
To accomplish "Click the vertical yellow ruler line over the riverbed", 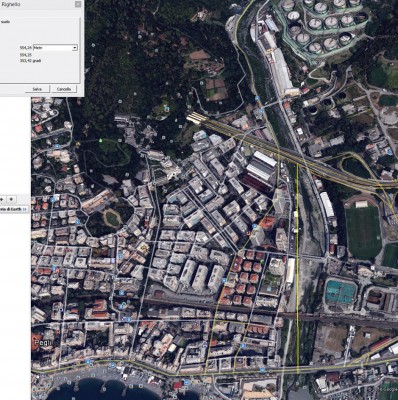I will pyautogui.click(x=297, y=268).
